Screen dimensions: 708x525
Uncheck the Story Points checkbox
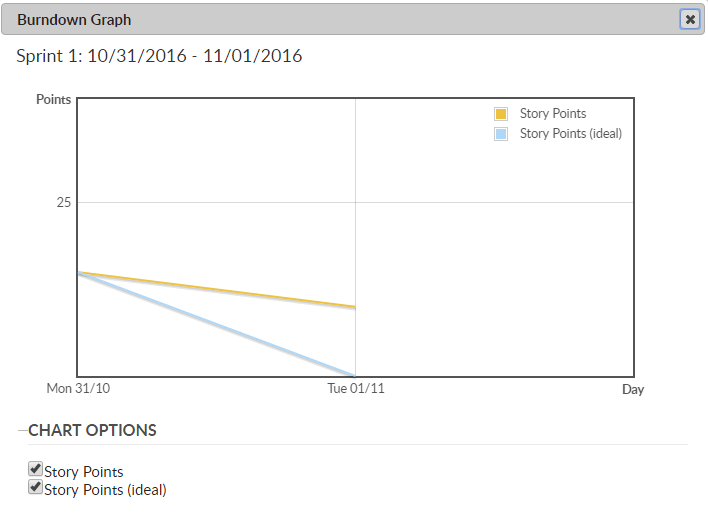[36, 469]
